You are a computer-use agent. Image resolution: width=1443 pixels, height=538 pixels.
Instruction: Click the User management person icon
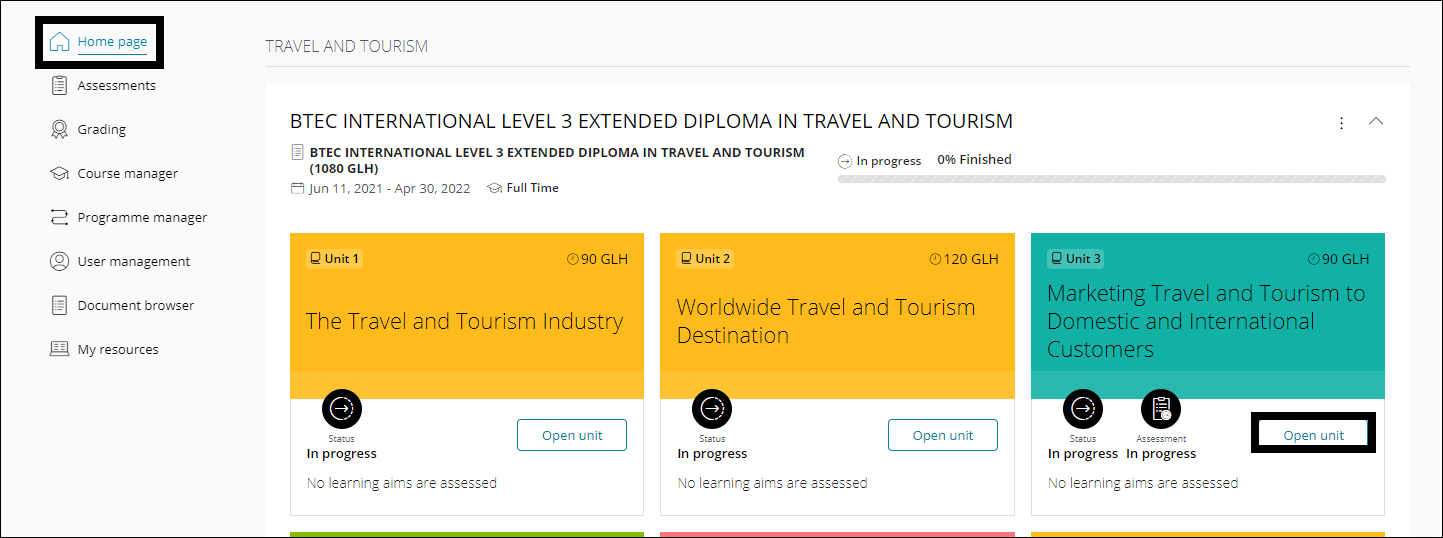tap(60, 261)
